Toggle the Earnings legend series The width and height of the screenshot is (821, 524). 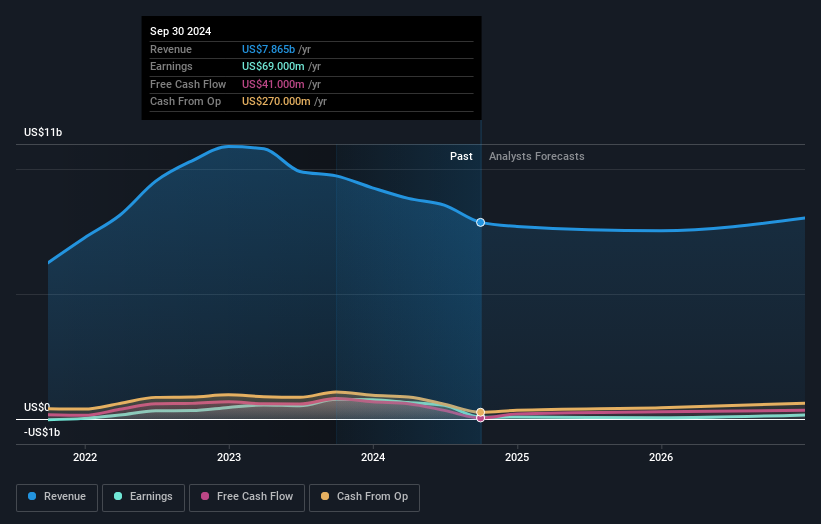(x=143, y=497)
